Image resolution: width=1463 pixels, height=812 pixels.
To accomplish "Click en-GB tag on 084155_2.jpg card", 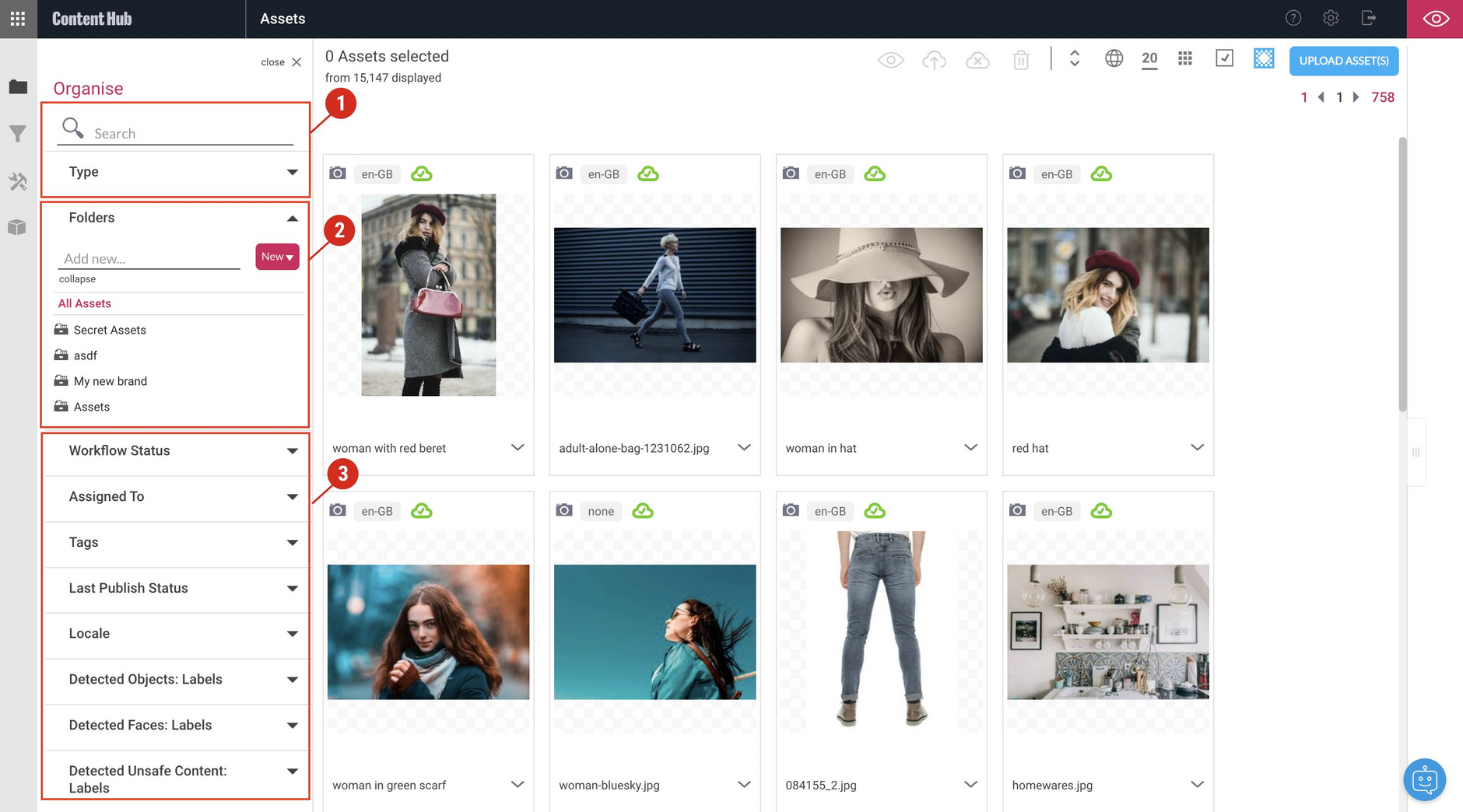I will click(x=830, y=511).
